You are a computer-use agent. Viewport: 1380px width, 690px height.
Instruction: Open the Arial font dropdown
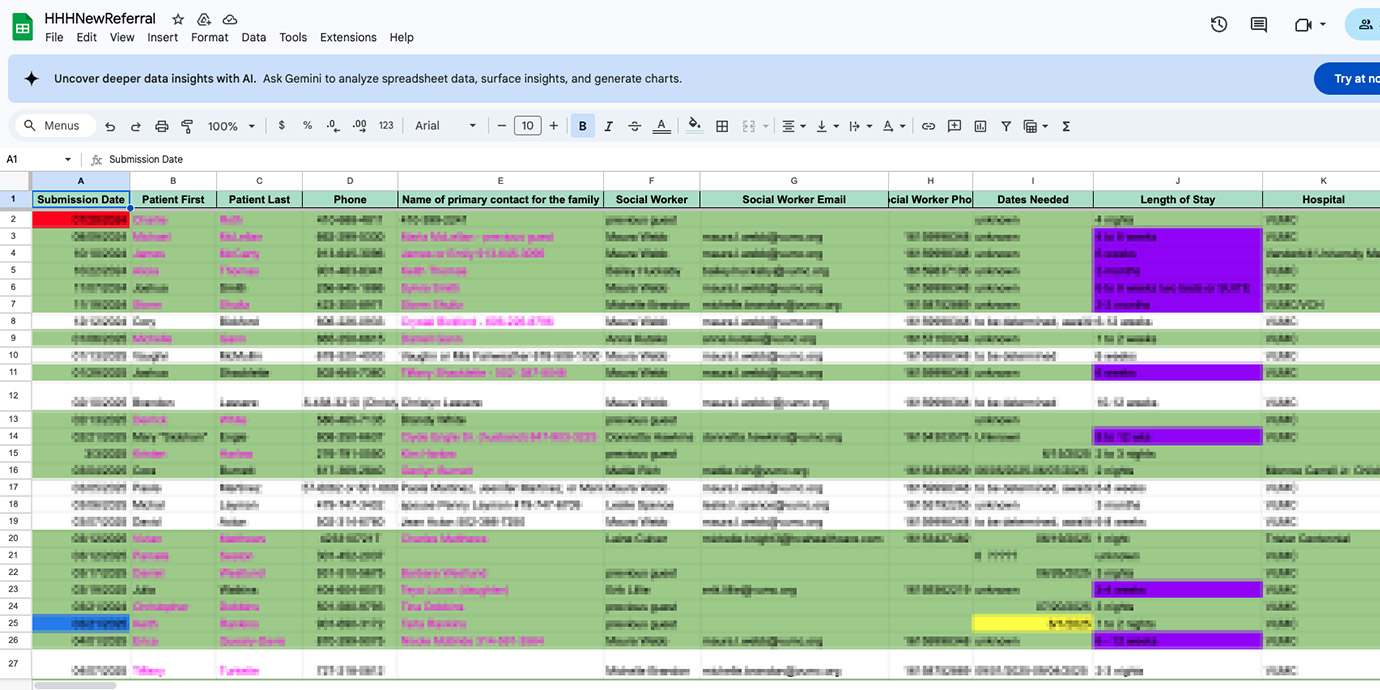(x=445, y=126)
